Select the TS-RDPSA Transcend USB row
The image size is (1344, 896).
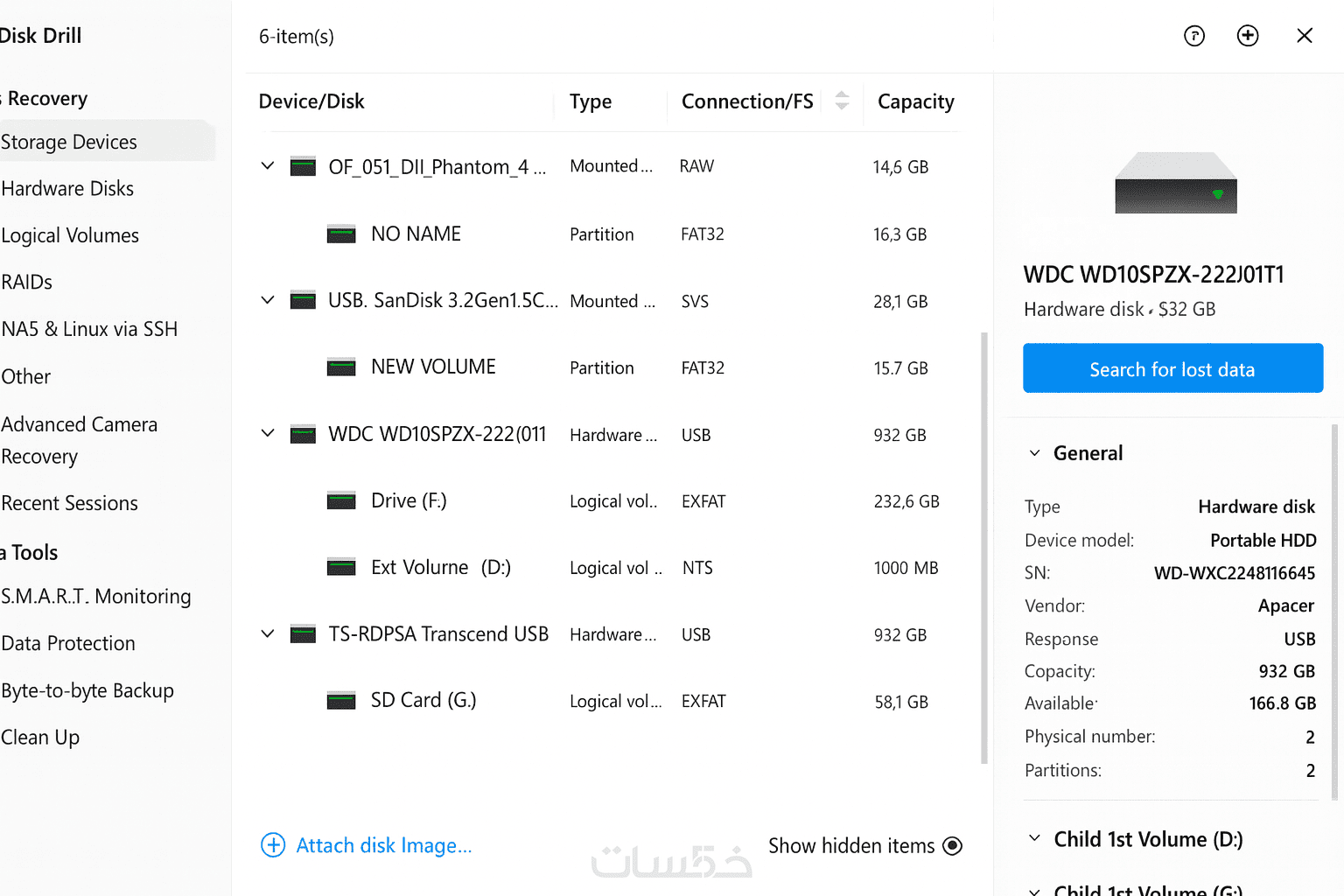(611, 634)
